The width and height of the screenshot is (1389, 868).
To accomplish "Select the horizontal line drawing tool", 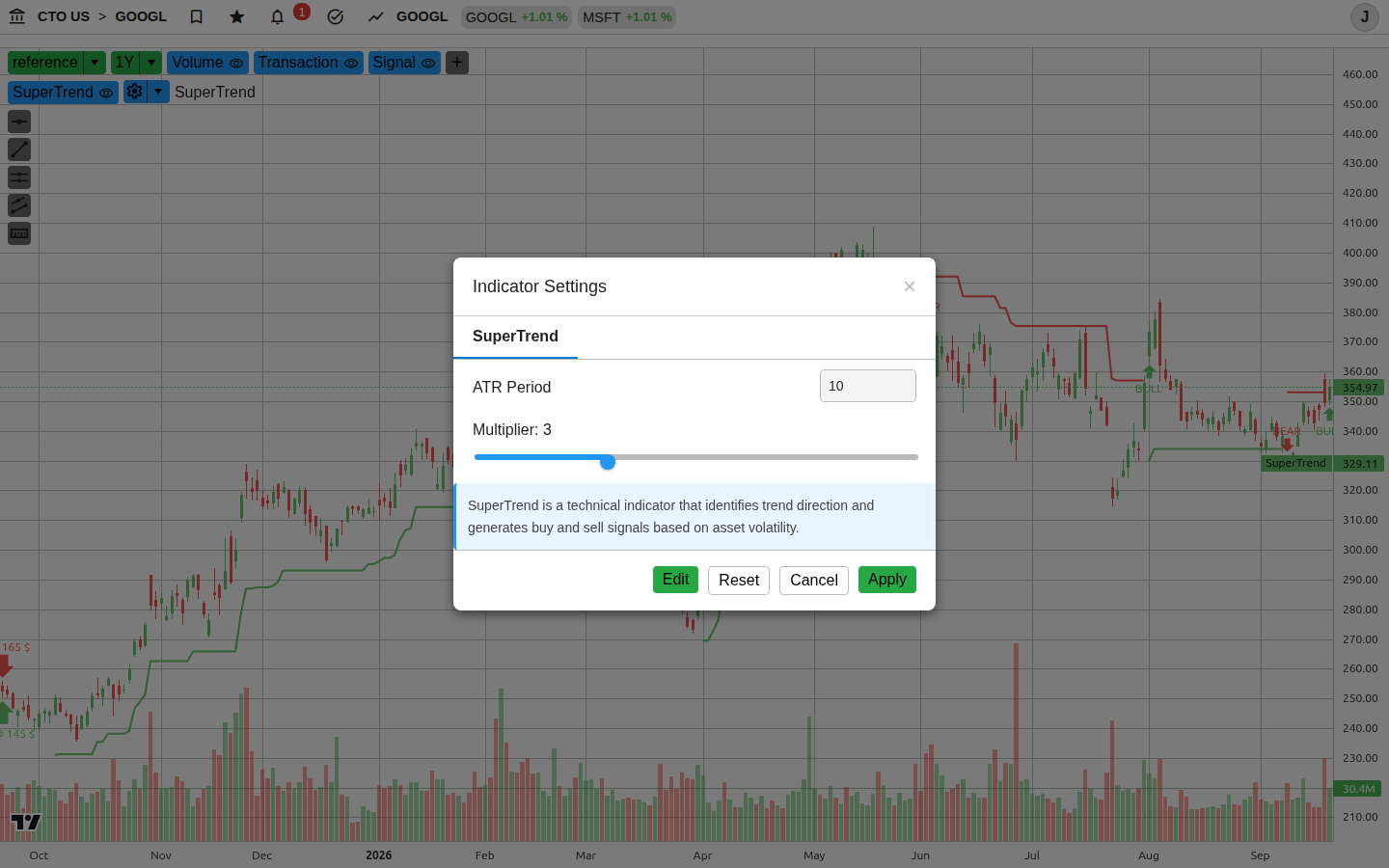I will (x=19, y=122).
